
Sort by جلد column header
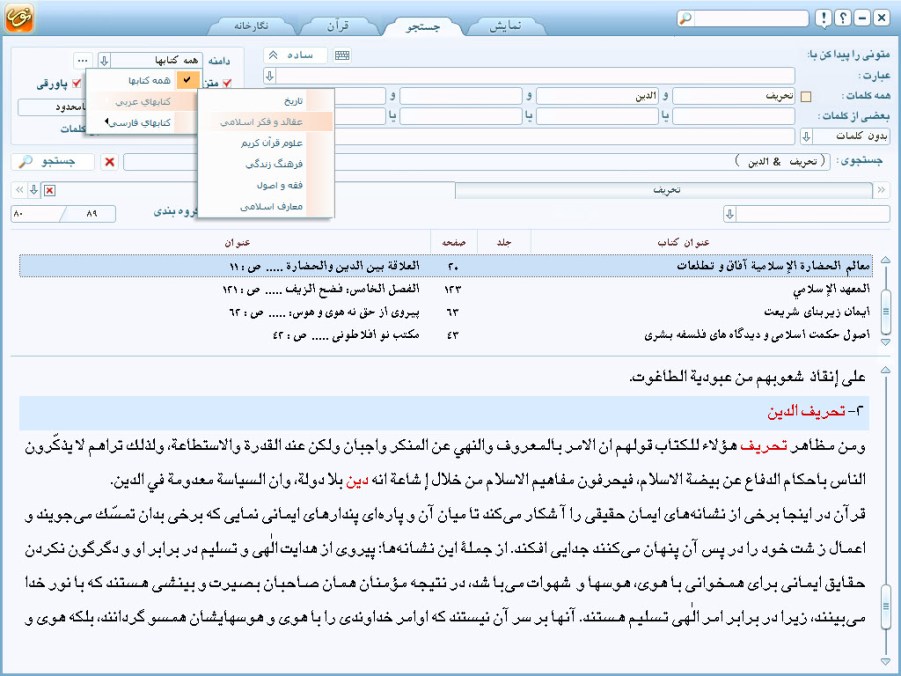tap(504, 243)
